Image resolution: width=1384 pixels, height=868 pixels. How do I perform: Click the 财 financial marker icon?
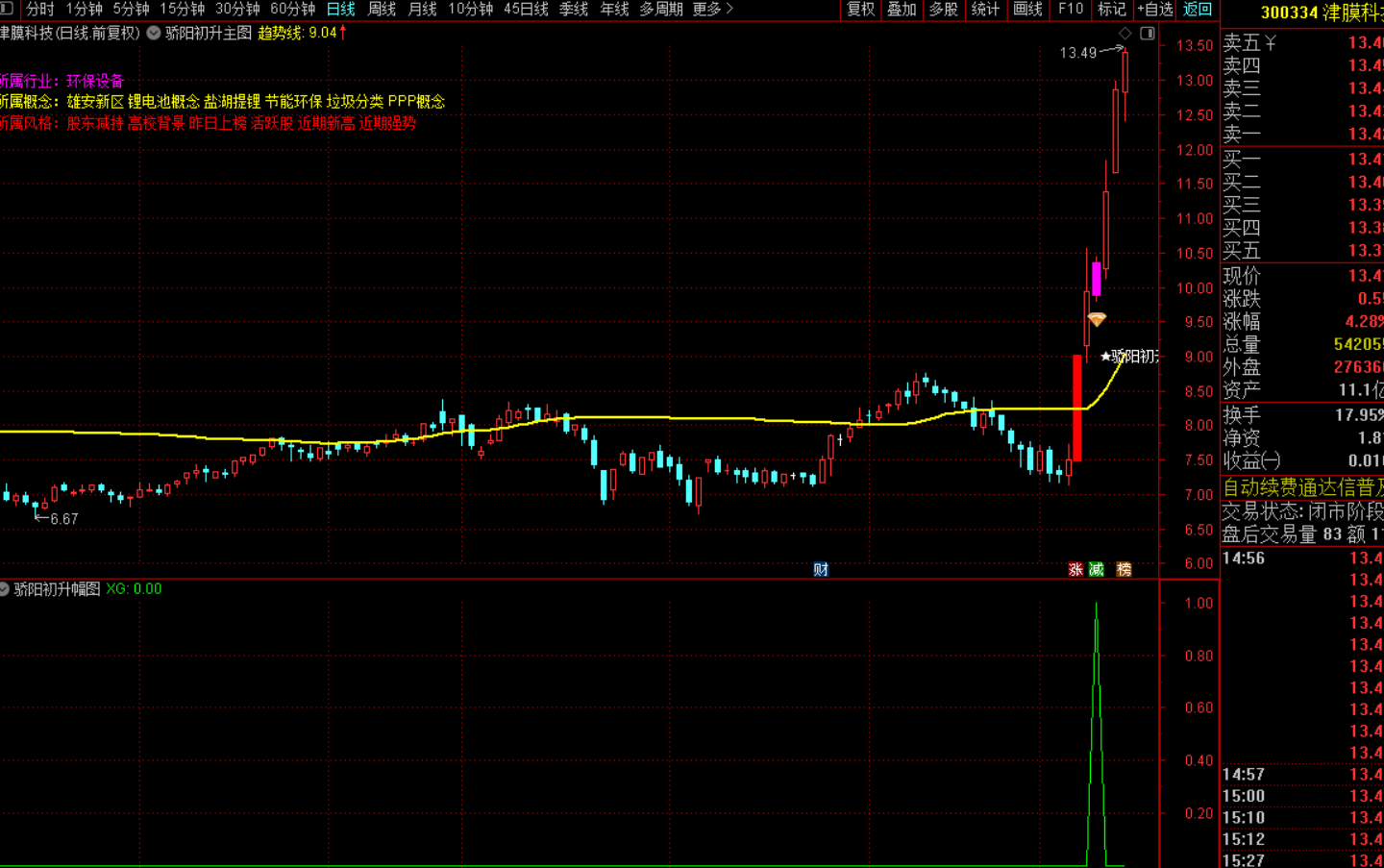coord(821,569)
